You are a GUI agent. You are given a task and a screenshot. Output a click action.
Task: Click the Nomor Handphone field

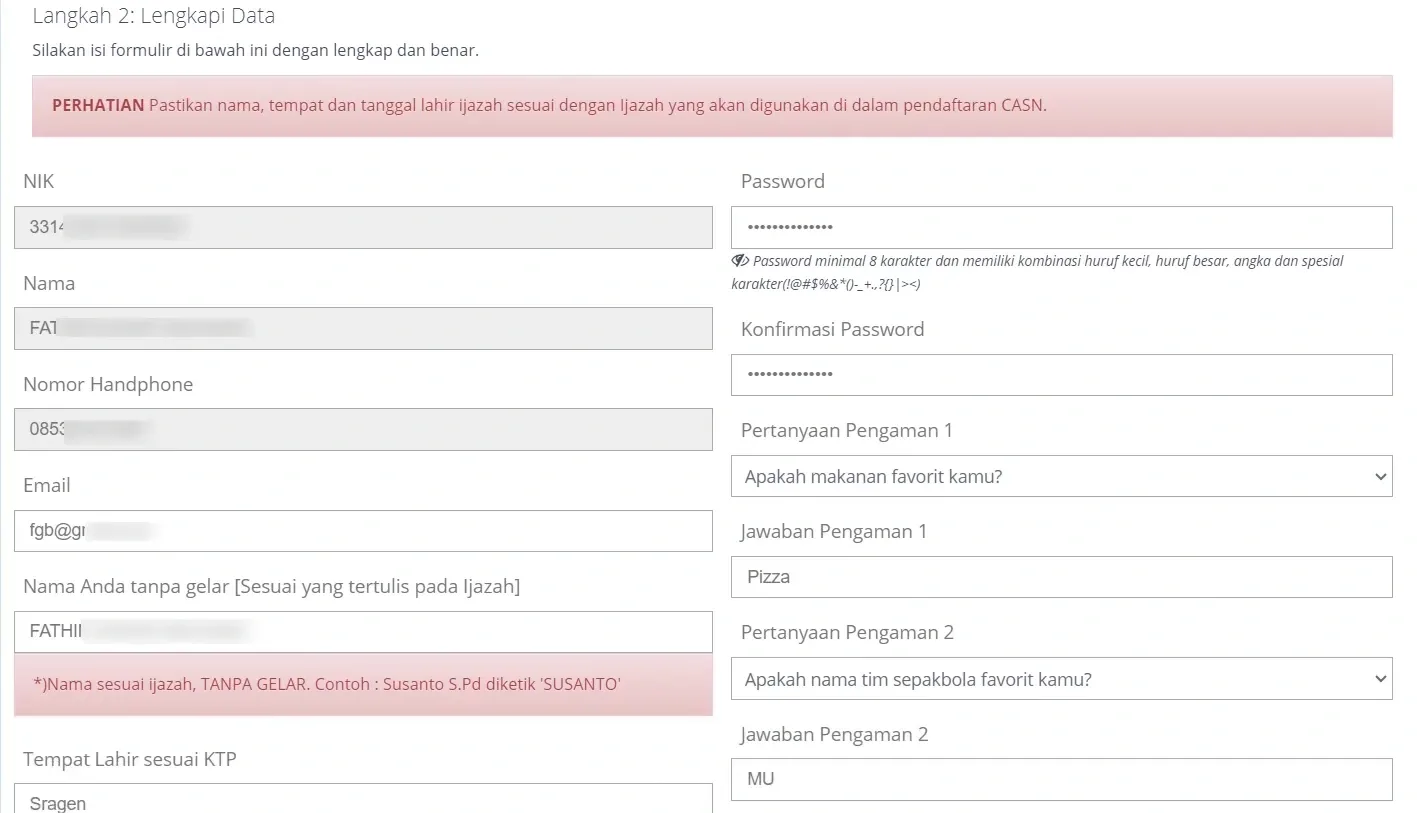364,429
